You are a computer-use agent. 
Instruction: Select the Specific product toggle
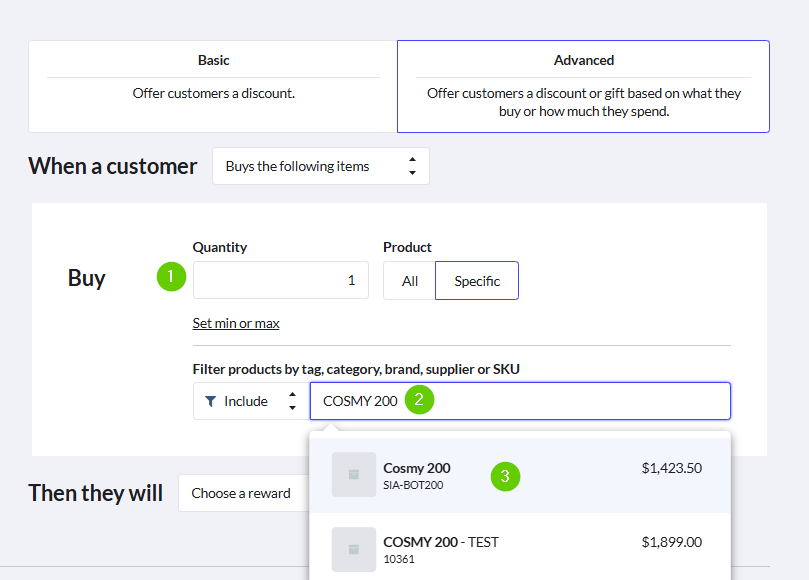[x=477, y=281]
